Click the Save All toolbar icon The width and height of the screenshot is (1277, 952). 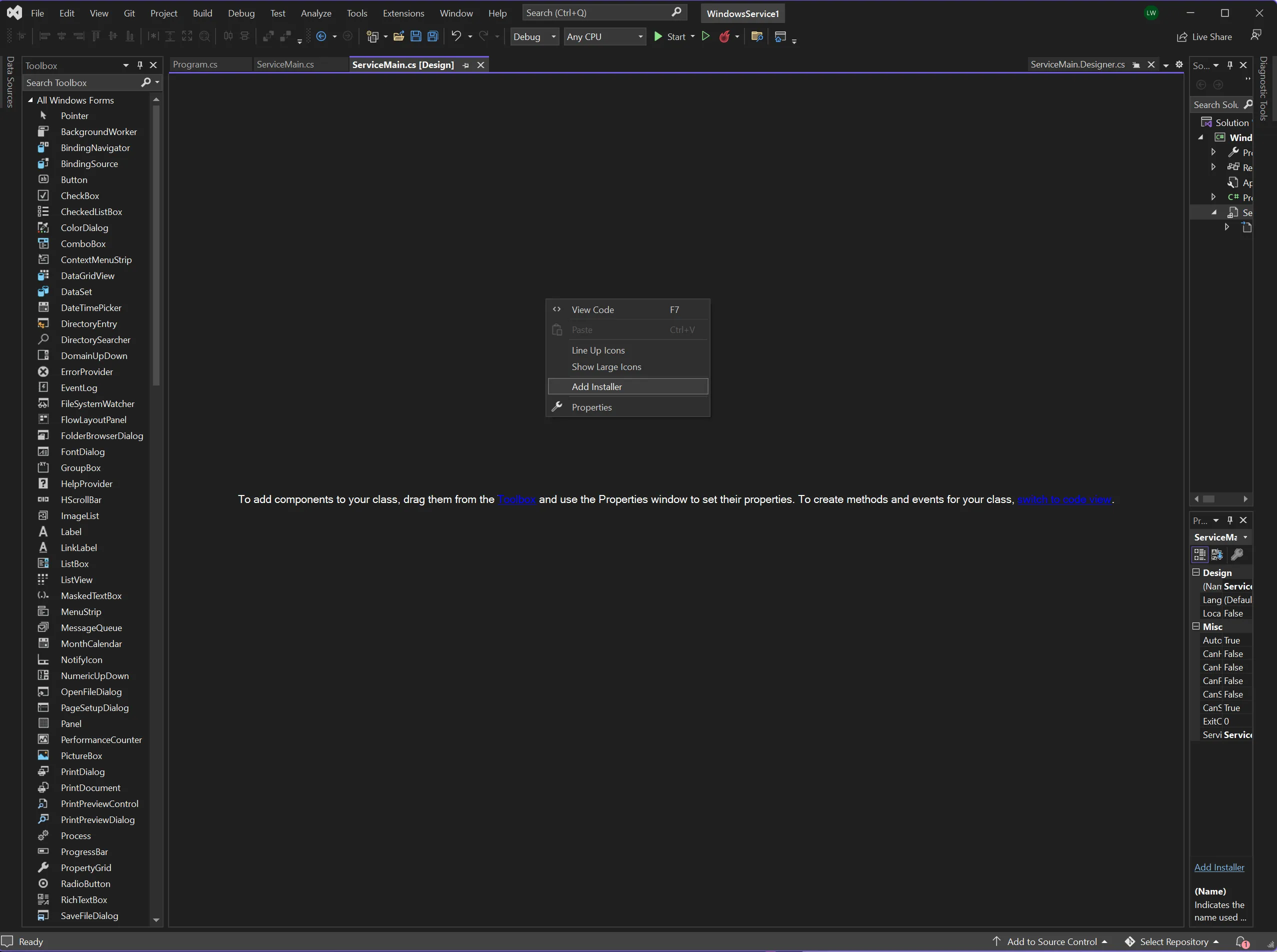point(433,36)
